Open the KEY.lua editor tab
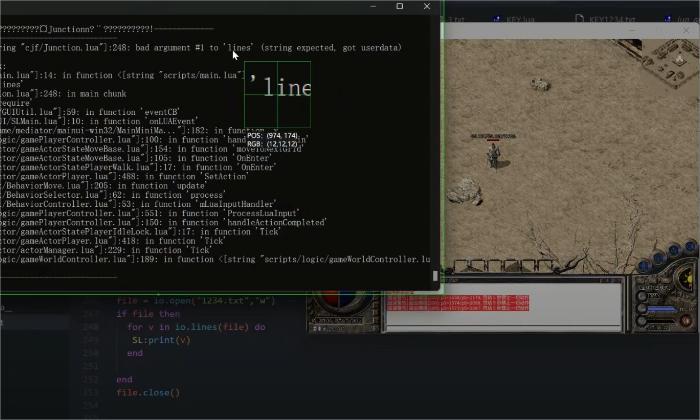700x420 pixels. (520, 18)
